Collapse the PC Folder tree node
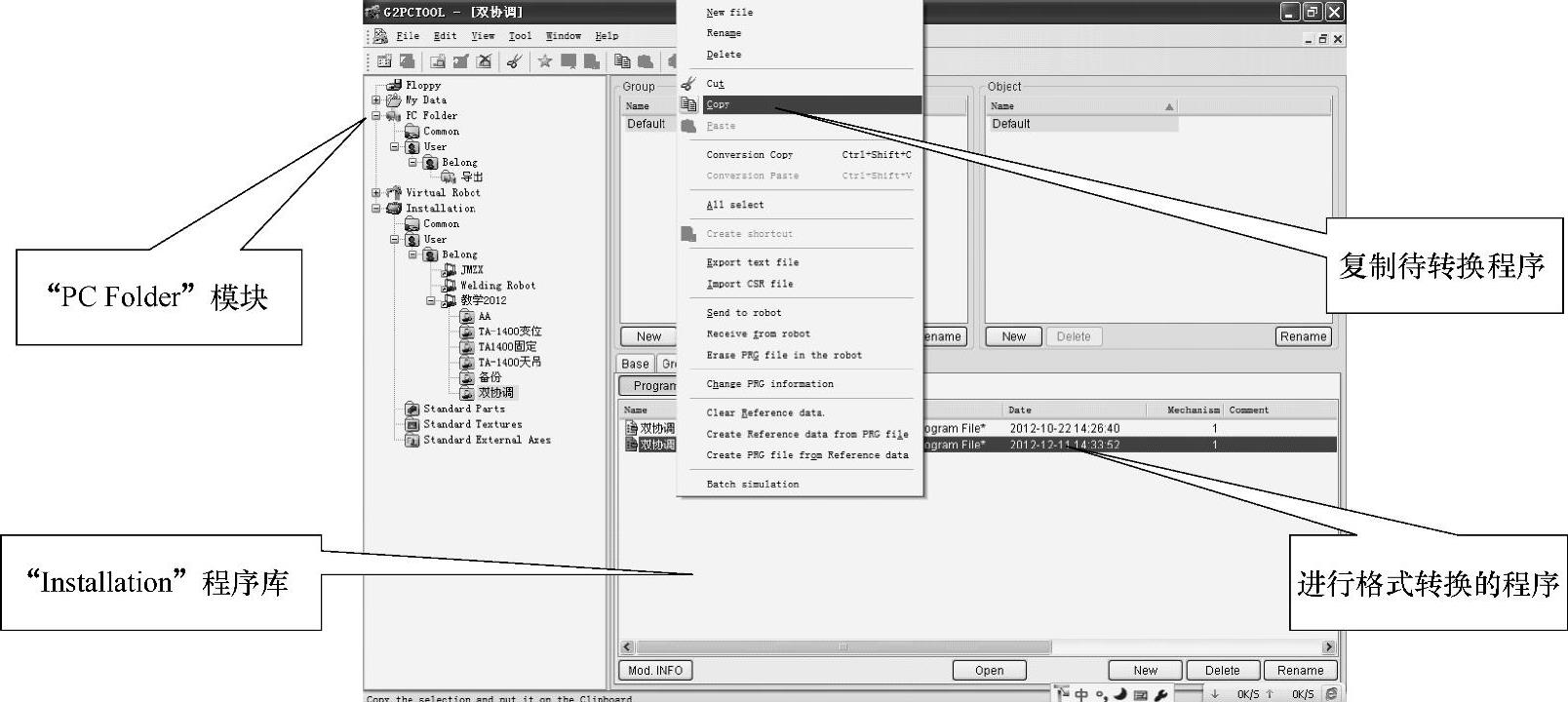This screenshot has width=1568, height=702. [x=376, y=116]
